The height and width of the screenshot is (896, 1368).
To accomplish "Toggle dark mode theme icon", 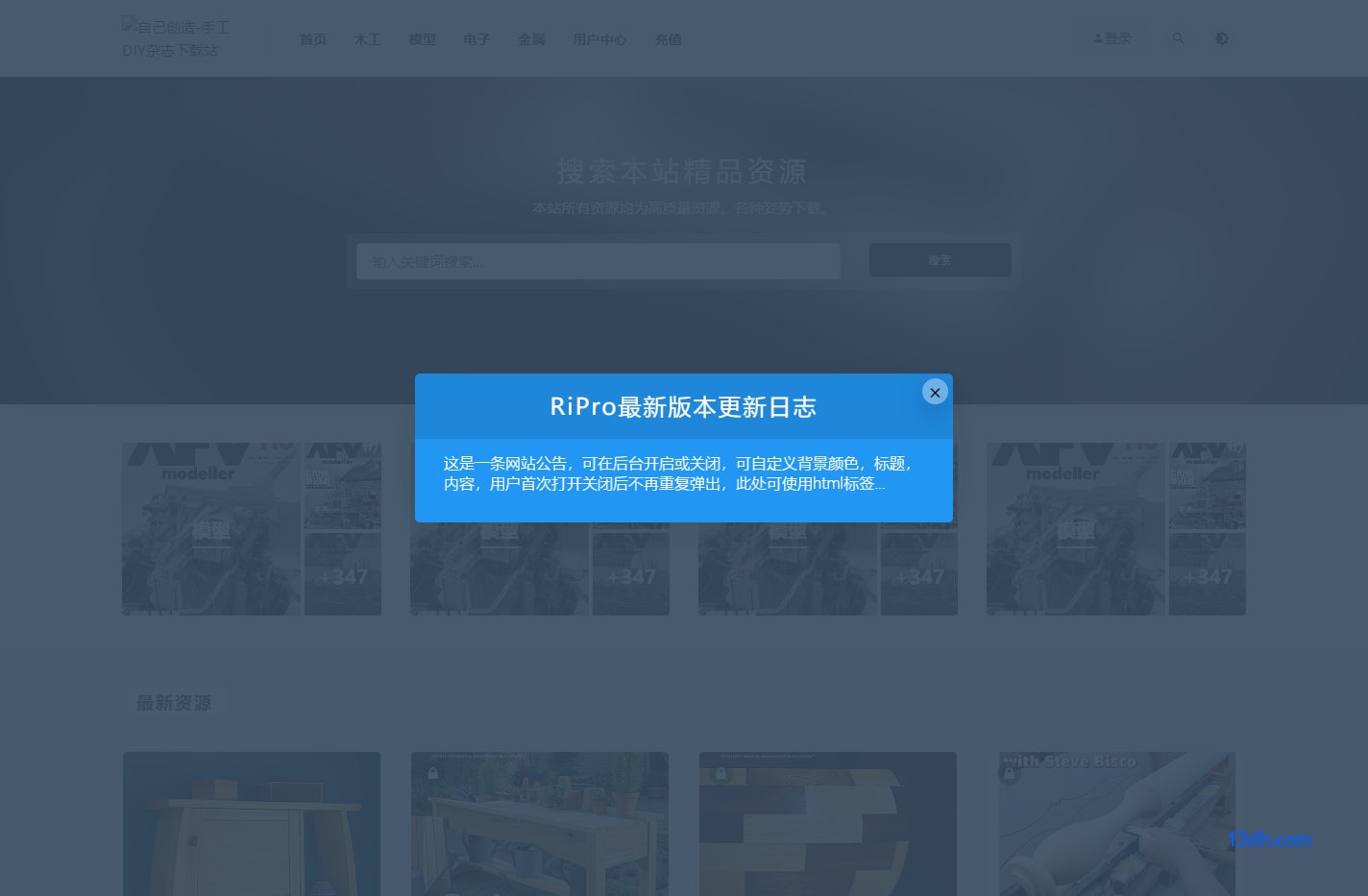I will [x=1222, y=38].
